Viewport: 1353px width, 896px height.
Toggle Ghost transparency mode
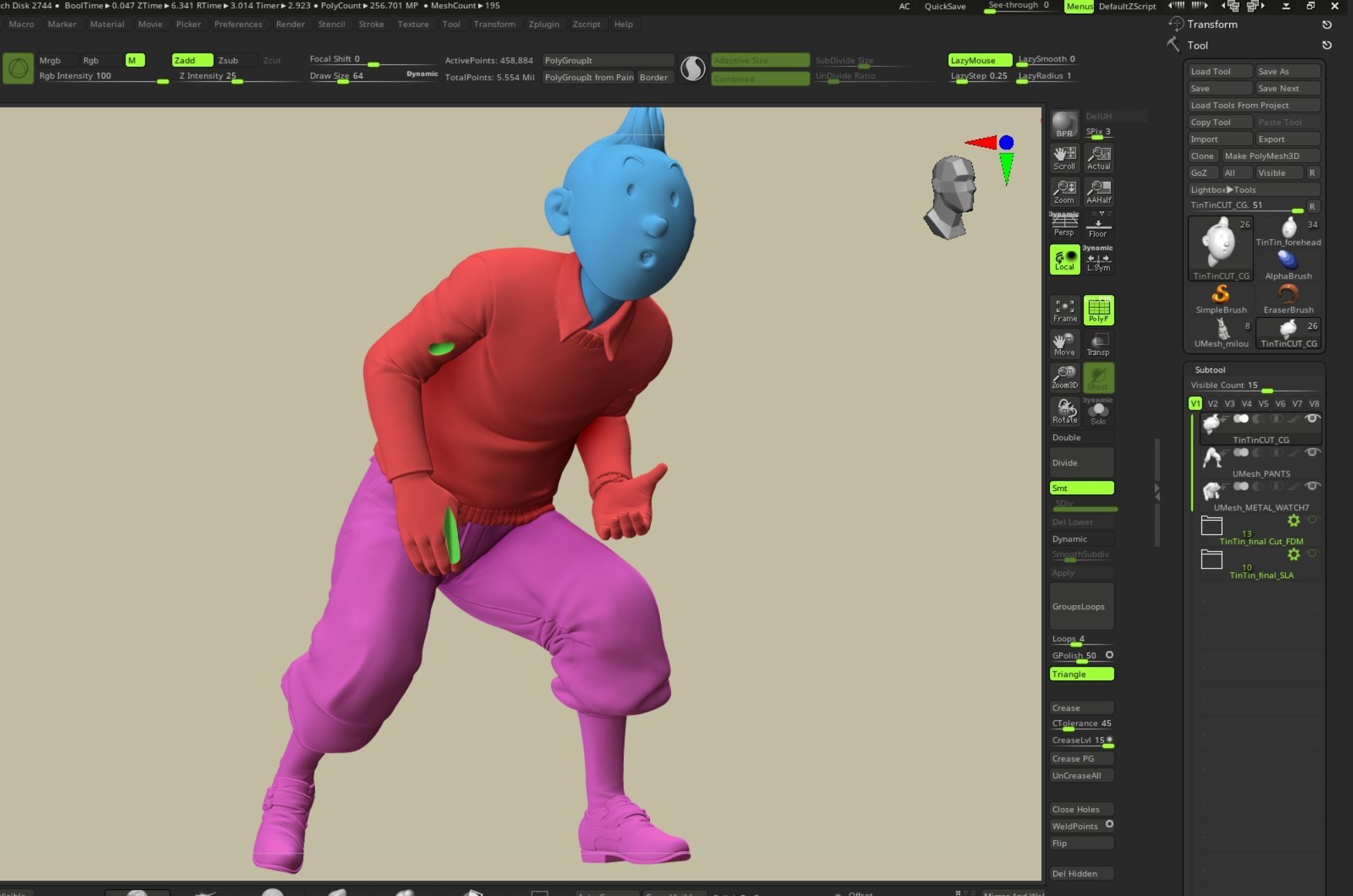coord(1098,377)
